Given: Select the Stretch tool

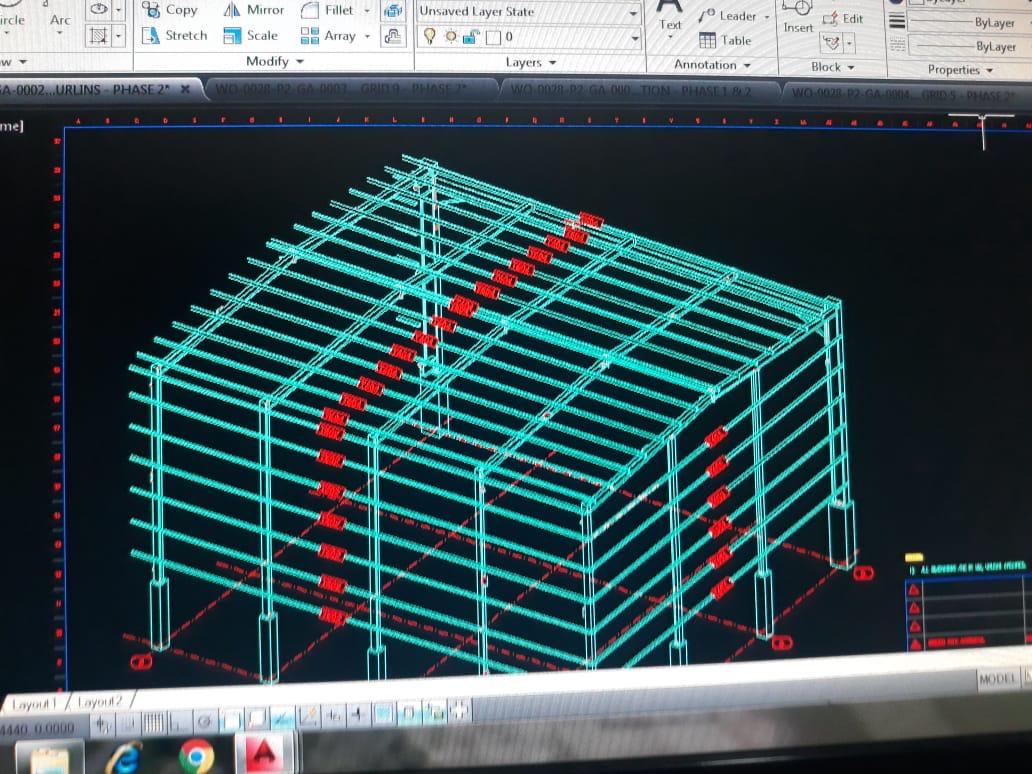Looking at the screenshot, I should tap(174, 36).
